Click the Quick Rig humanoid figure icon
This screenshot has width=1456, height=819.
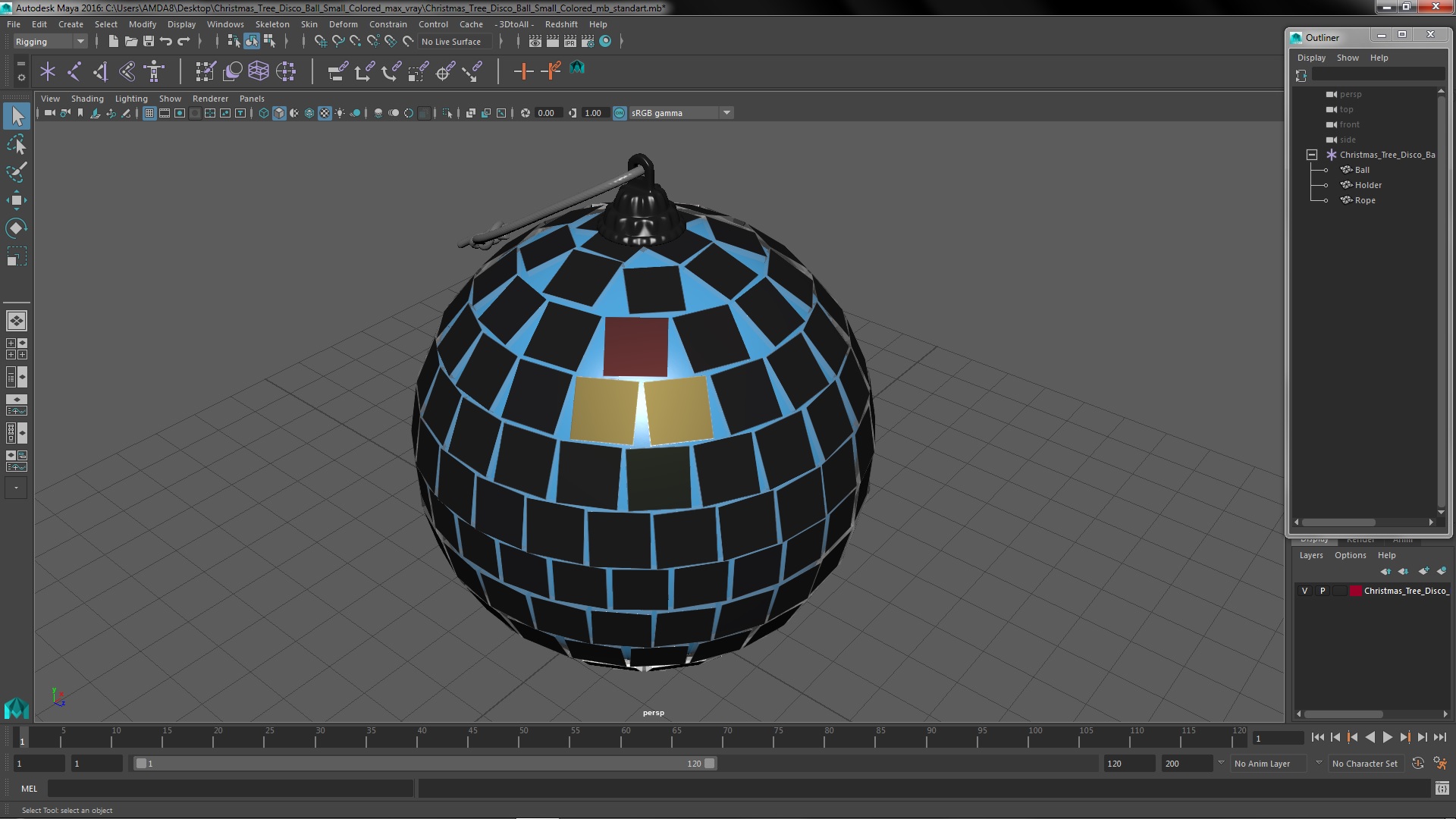pos(154,71)
